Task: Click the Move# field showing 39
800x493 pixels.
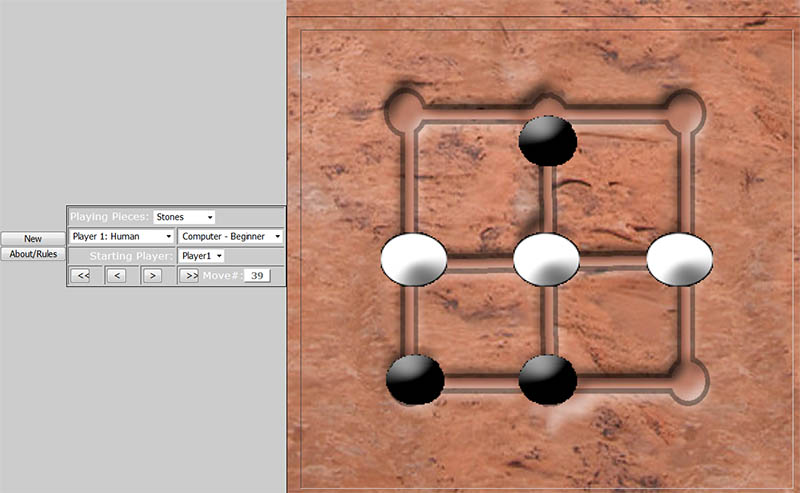Action: (x=257, y=276)
